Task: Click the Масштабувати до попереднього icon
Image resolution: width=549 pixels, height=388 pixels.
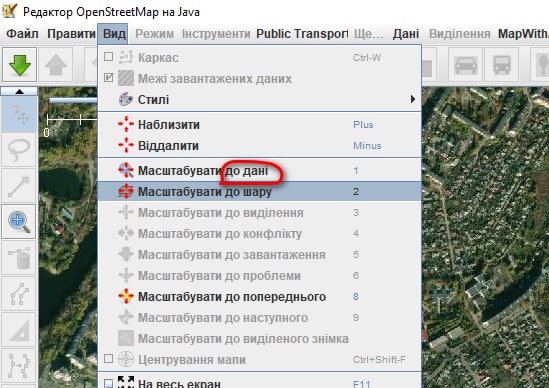Action: pyautogui.click(x=126, y=297)
